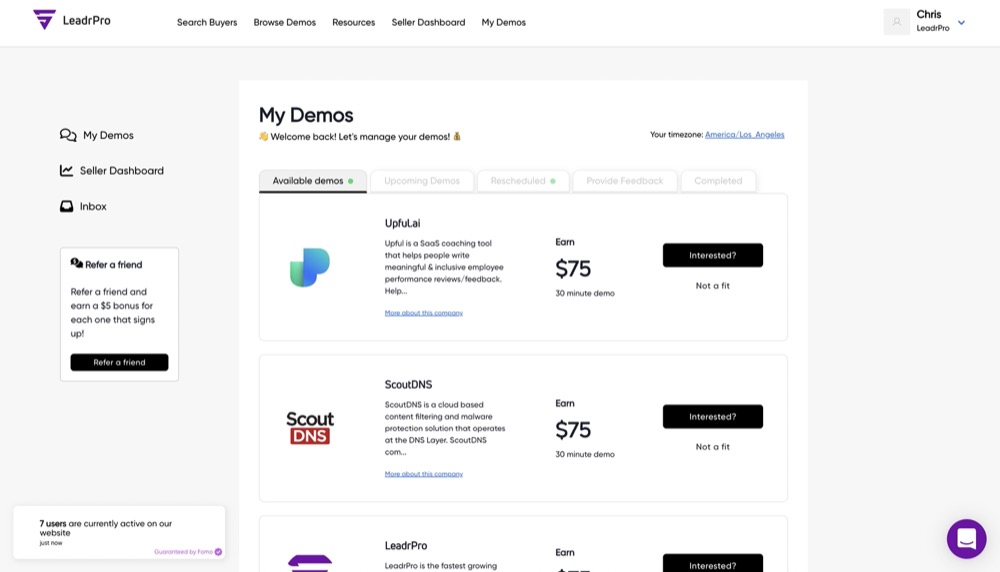This screenshot has width=1000, height=572.
Task: Click the user avatar placeholder icon
Action: 896,22
